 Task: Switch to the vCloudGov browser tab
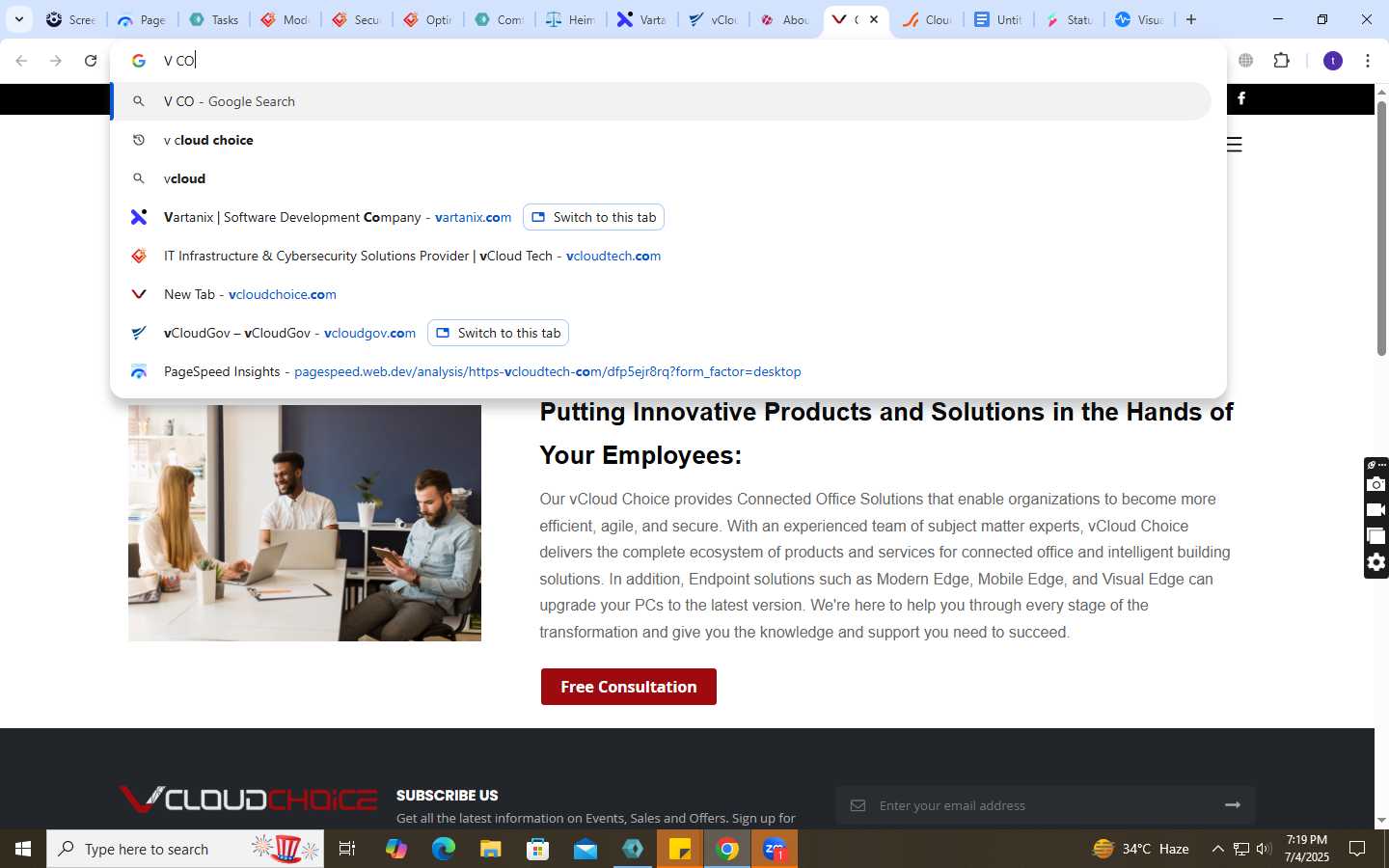[x=713, y=19]
